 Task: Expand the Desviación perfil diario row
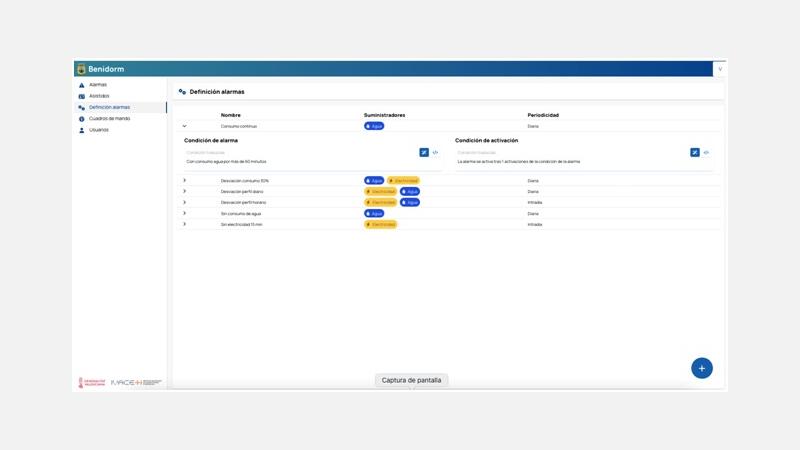pyautogui.click(x=185, y=191)
